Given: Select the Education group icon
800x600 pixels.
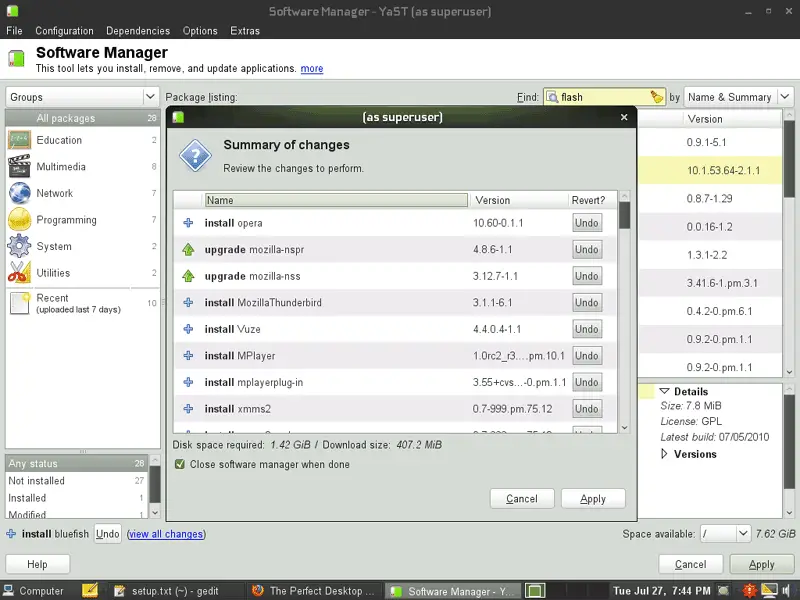Looking at the screenshot, I should click(x=19, y=140).
